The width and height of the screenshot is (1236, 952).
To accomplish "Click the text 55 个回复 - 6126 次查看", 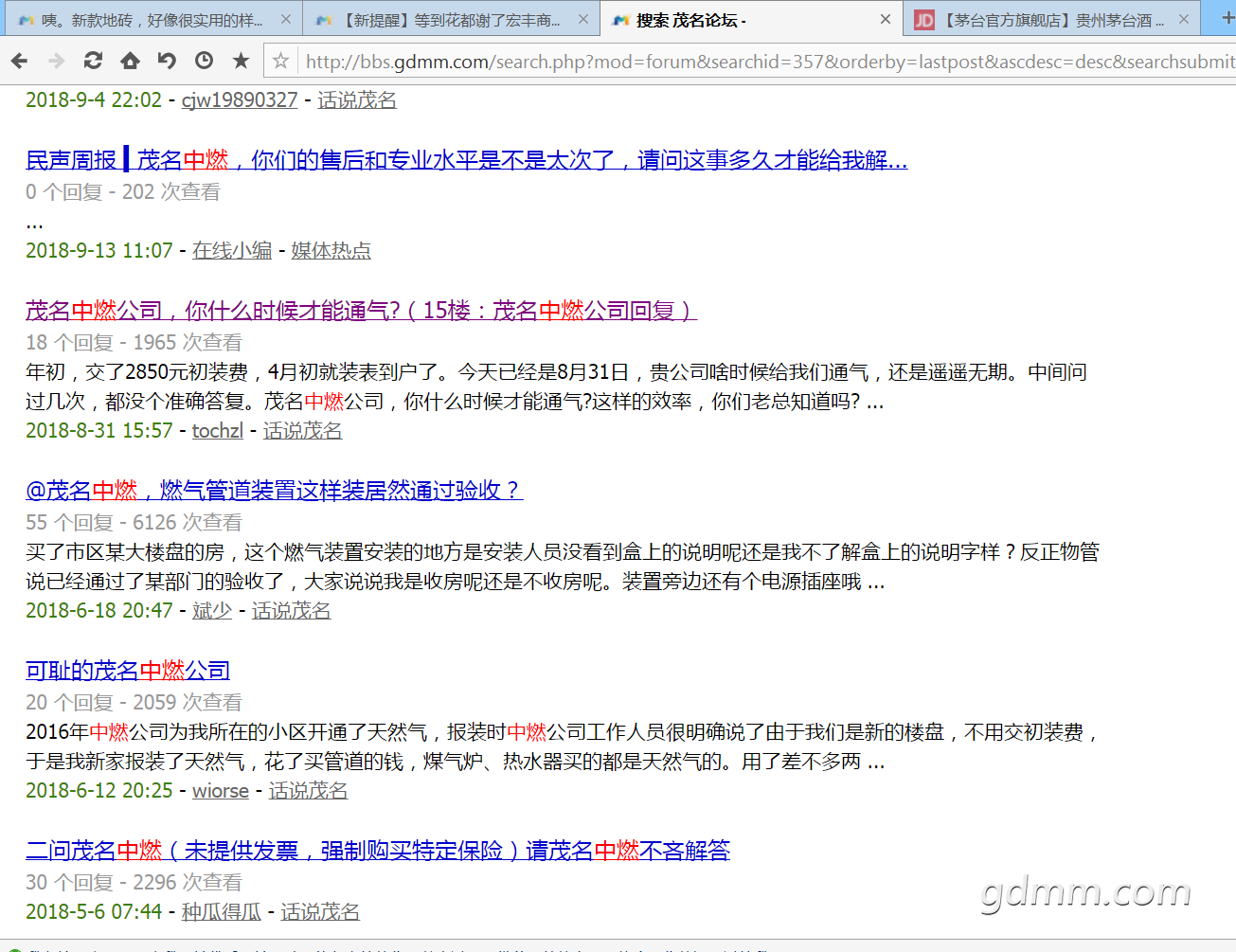I will coord(134,523).
